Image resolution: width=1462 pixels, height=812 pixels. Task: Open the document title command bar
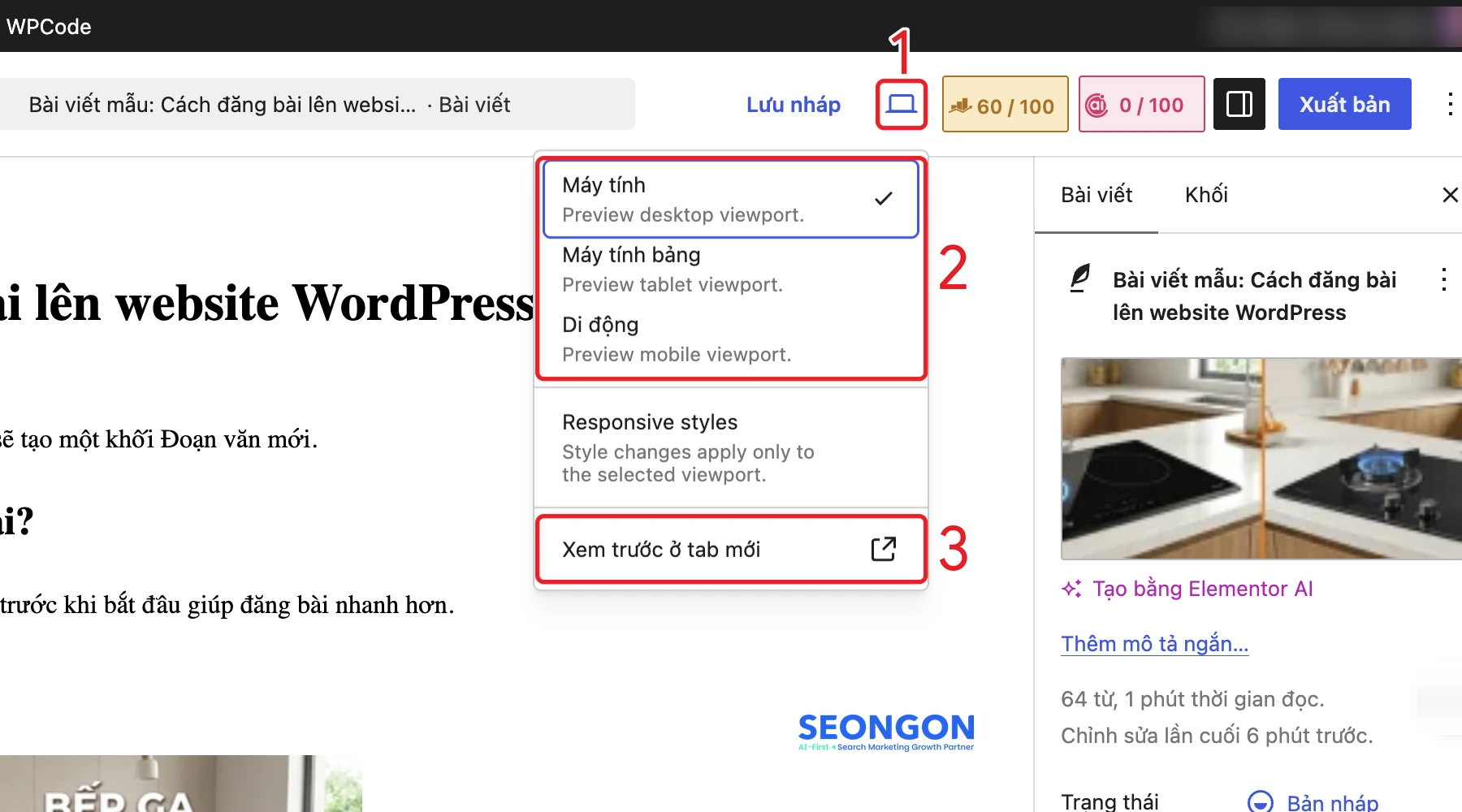coord(317,104)
